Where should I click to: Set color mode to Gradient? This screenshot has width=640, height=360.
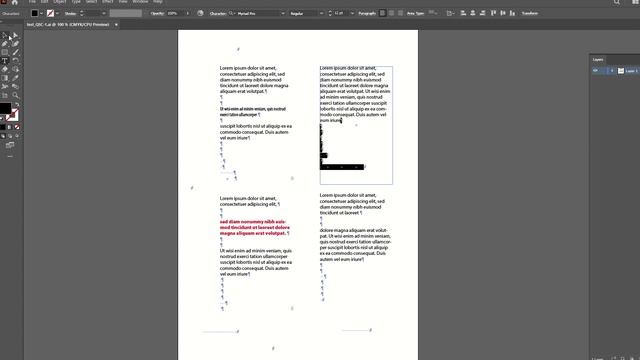tap(10, 127)
